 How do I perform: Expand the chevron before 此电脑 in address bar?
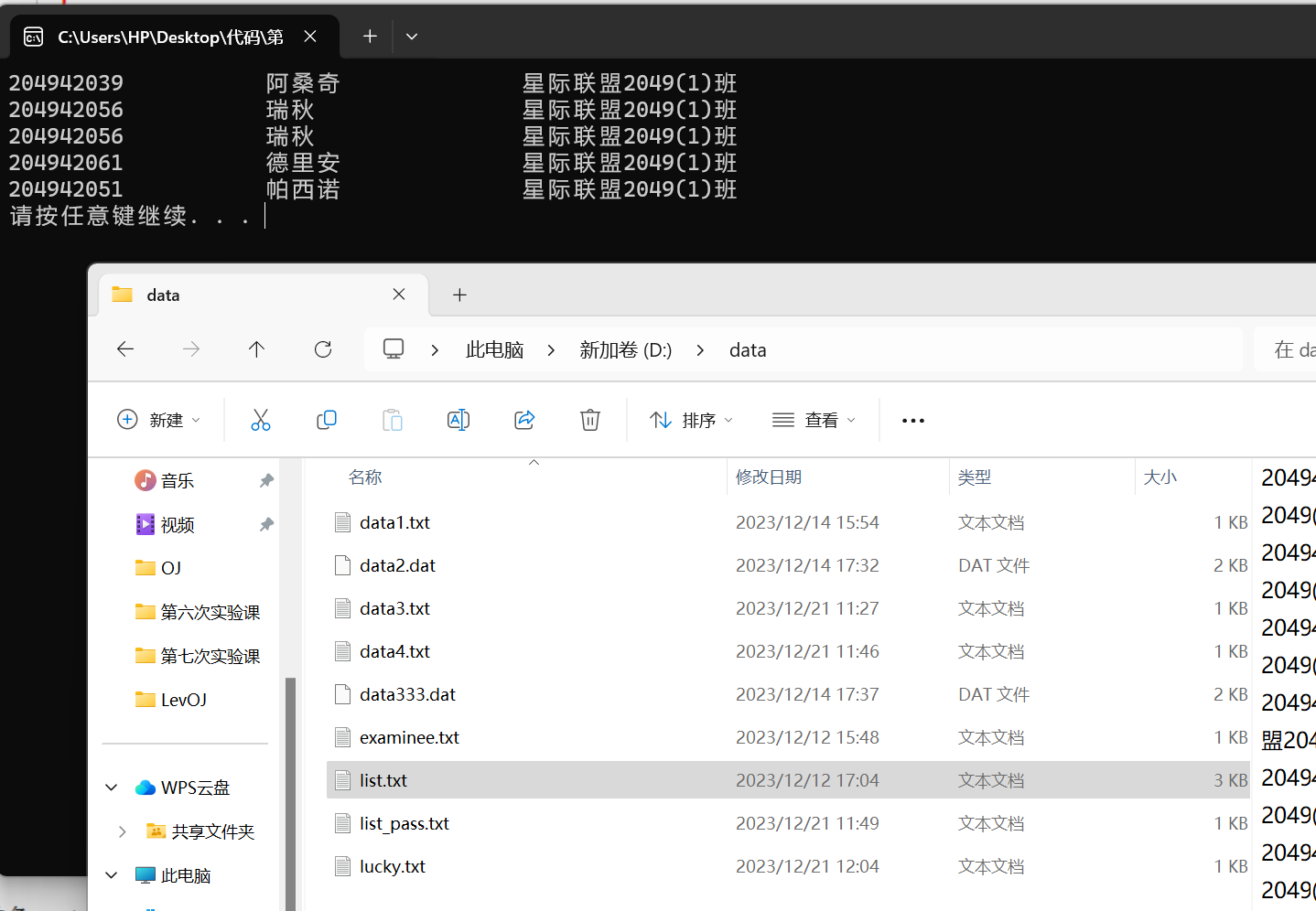[435, 350]
